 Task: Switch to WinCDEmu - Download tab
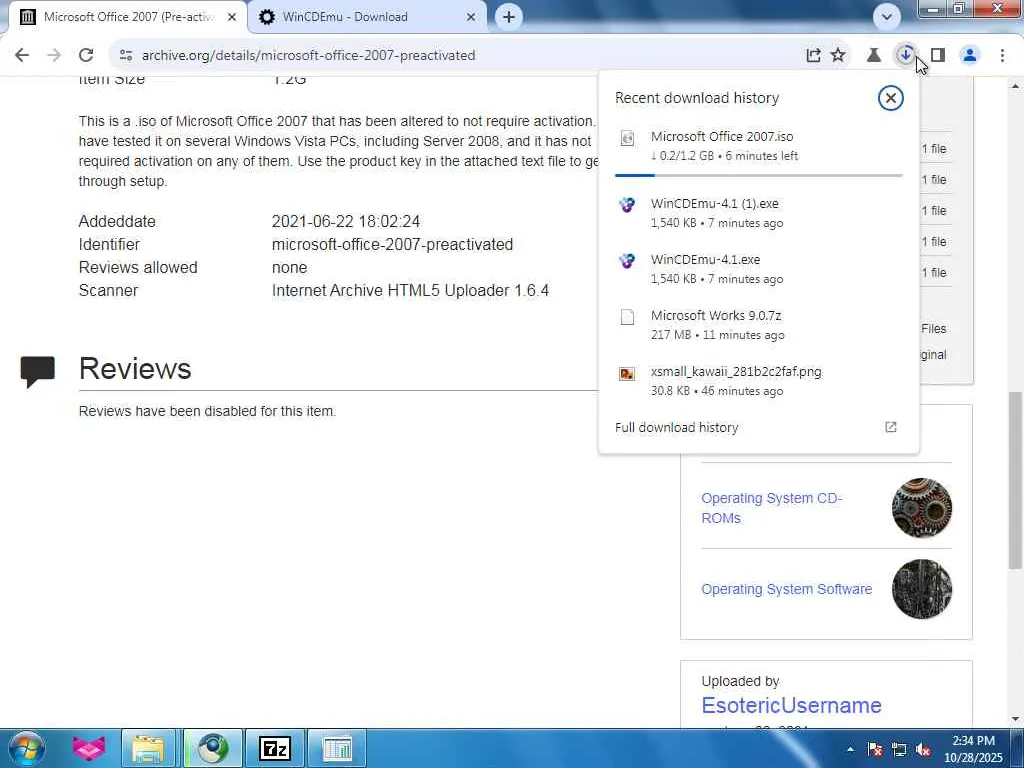click(368, 17)
